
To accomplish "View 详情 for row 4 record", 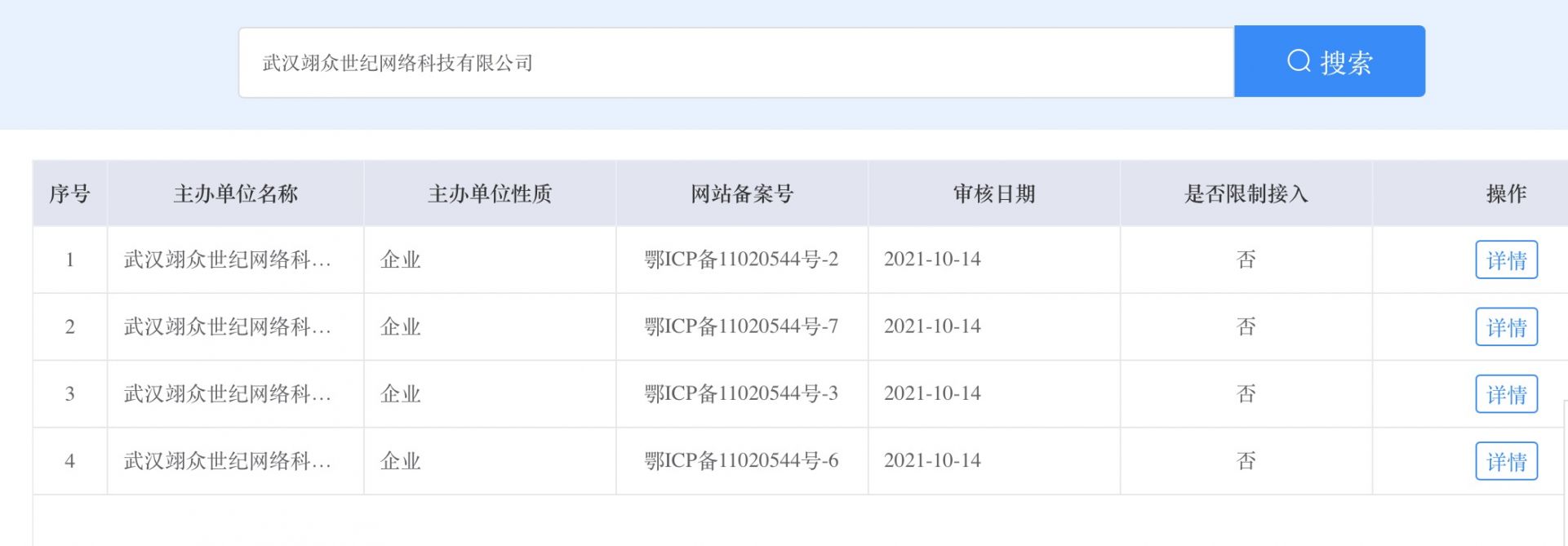I will click(x=1506, y=461).
